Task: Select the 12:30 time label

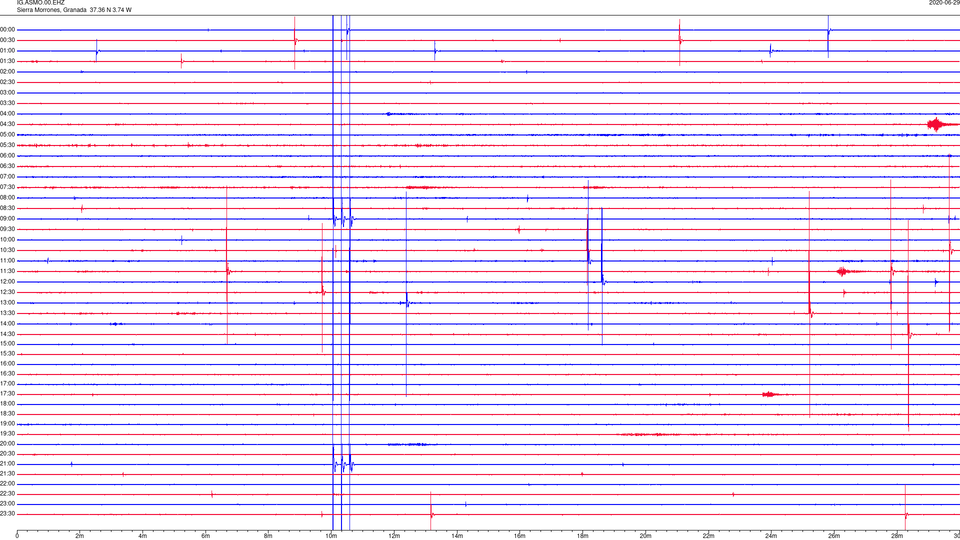Action: click(8, 292)
